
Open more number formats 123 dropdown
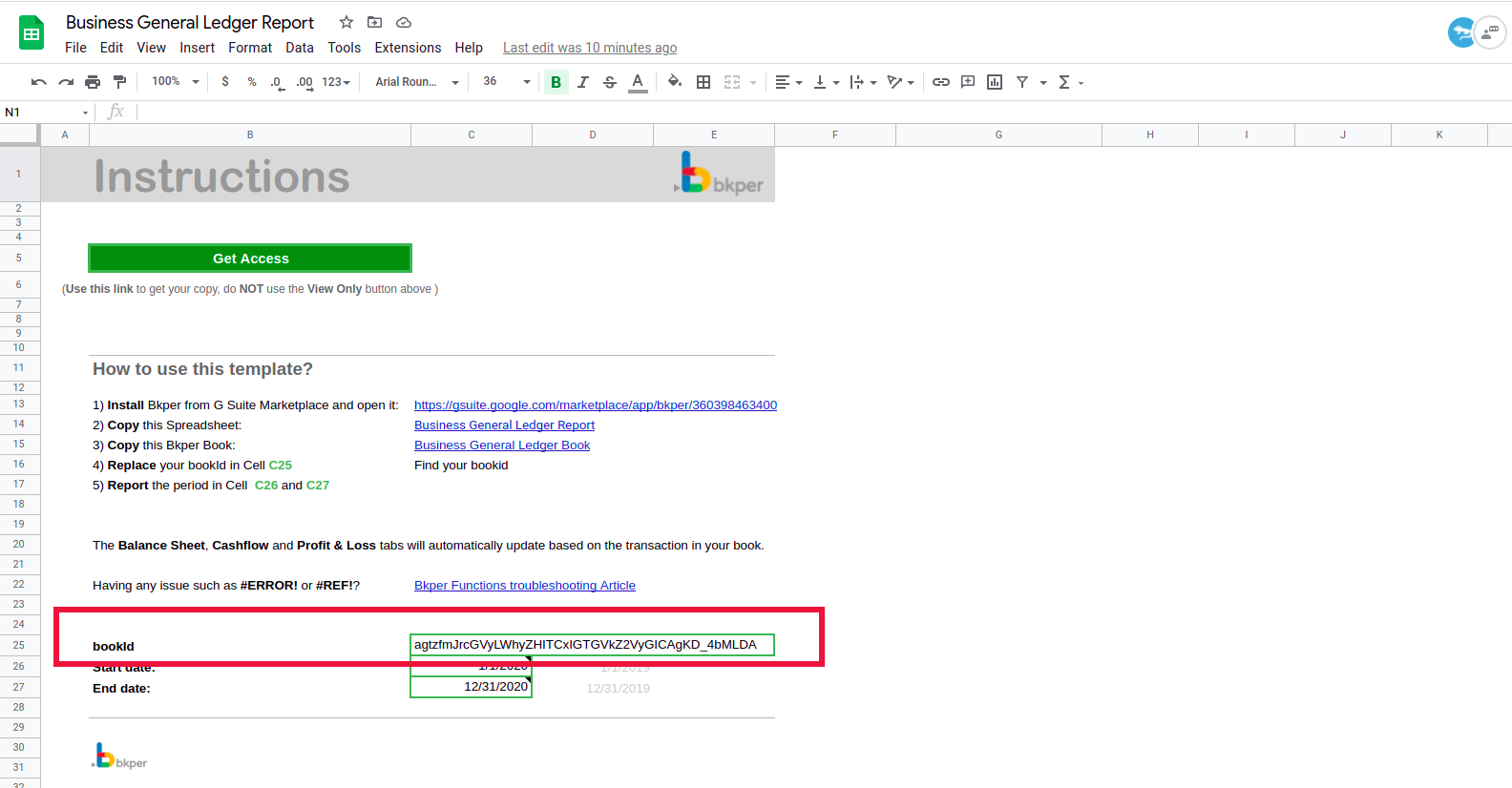(x=336, y=82)
